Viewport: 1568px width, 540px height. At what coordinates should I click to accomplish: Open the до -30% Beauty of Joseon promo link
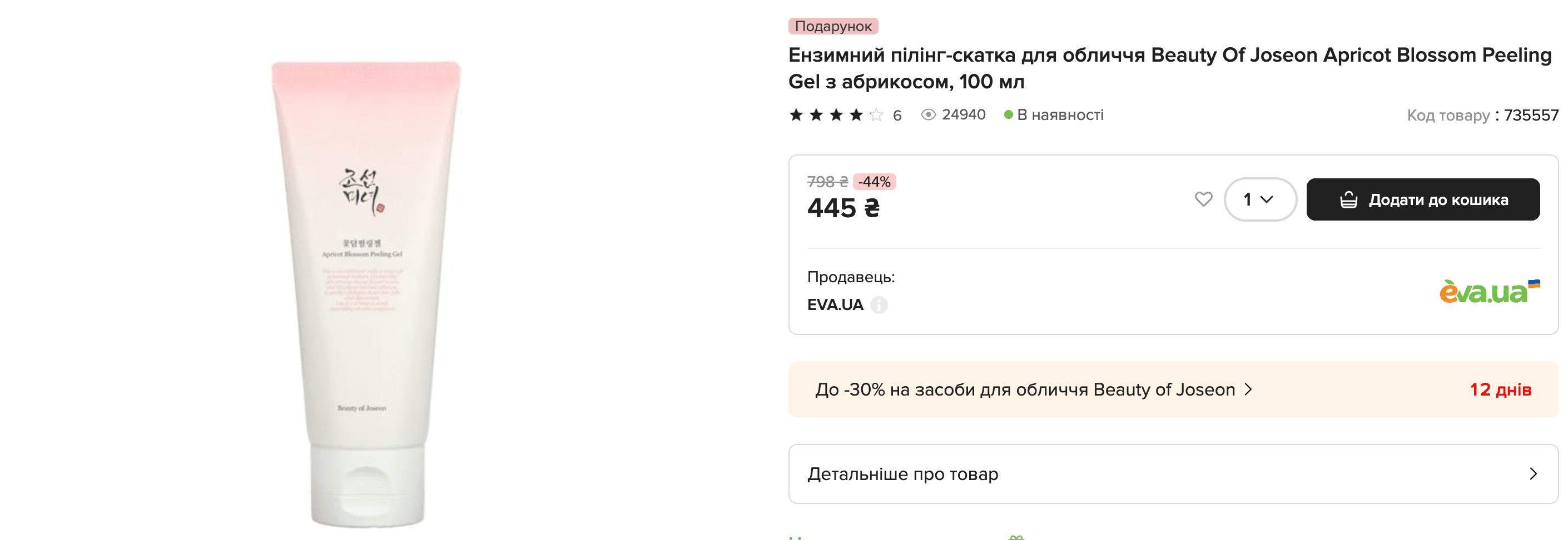coord(1024,390)
